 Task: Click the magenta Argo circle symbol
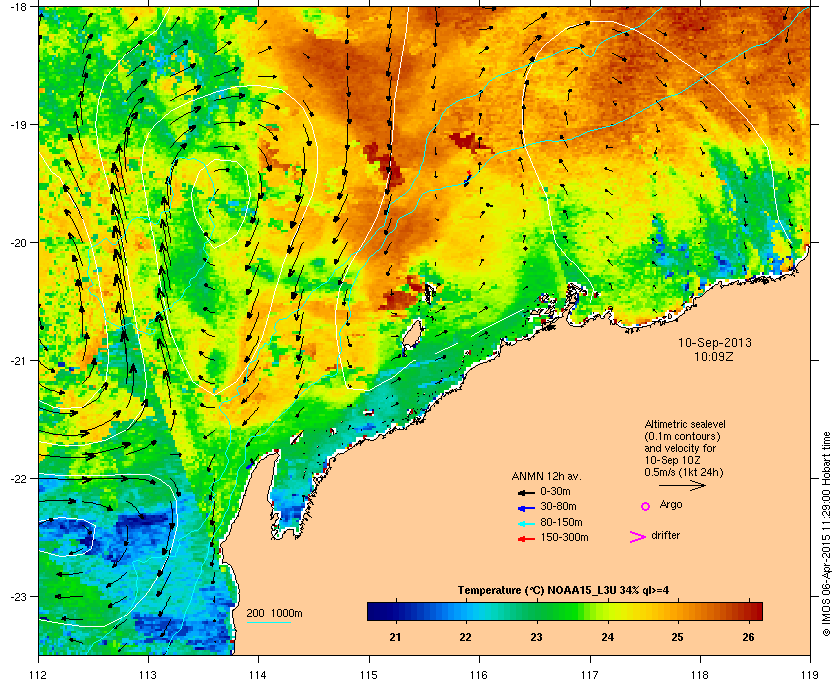(x=646, y=506)
